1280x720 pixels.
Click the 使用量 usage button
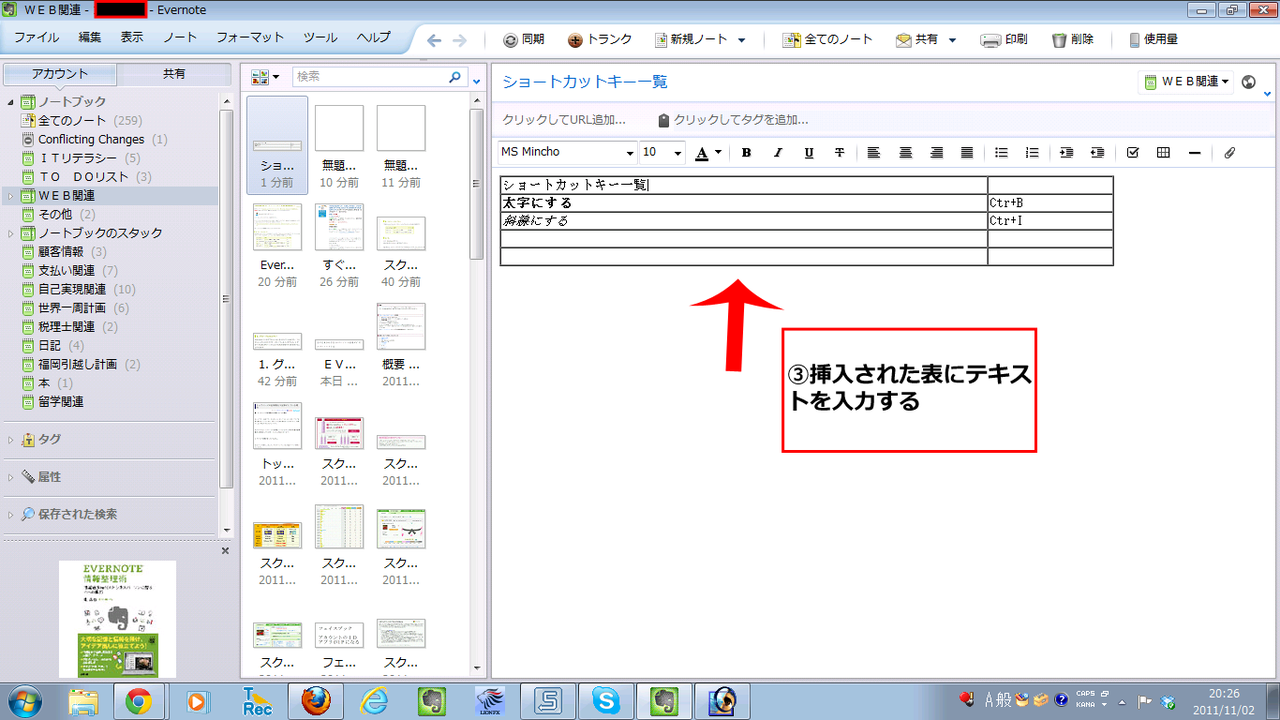pos(1152,40)
